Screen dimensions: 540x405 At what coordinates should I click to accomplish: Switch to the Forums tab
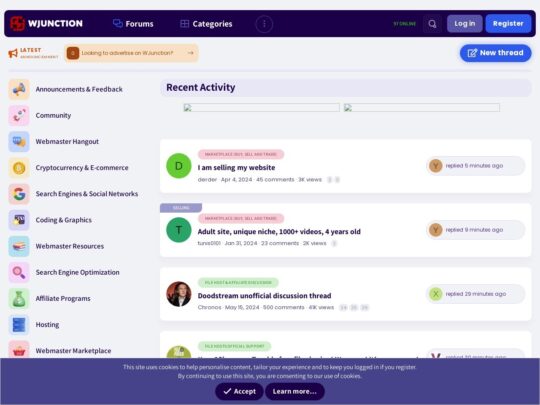[133, 24]
